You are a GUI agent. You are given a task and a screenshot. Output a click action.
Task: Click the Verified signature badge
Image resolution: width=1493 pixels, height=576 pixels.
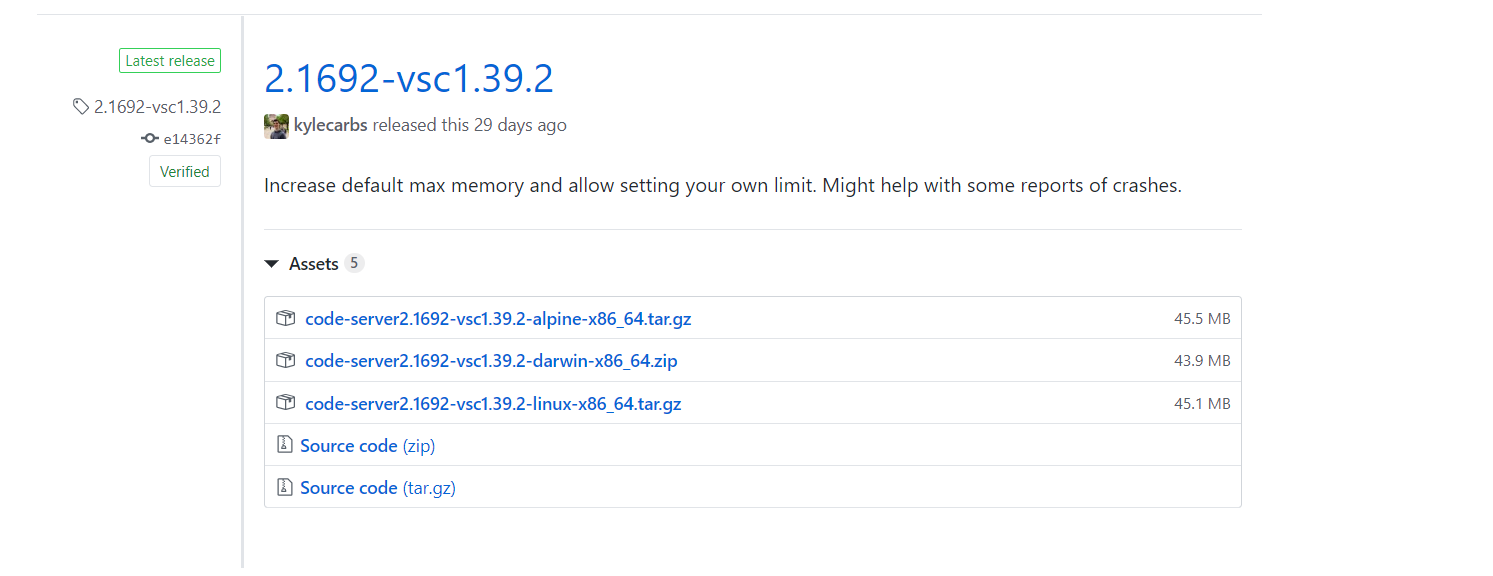pyautogui.click(x=185, y=171)
